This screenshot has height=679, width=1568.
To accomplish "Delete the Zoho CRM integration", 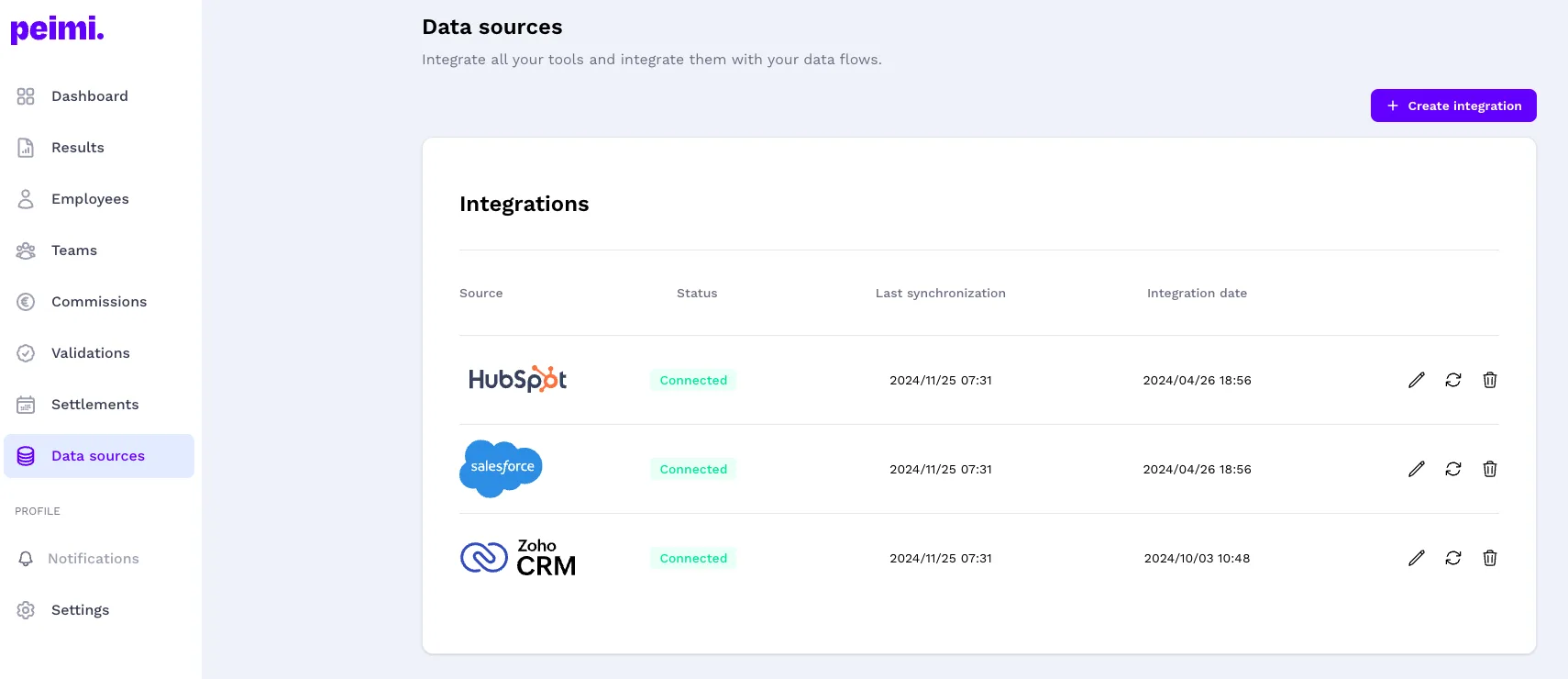I will 1490,558.
